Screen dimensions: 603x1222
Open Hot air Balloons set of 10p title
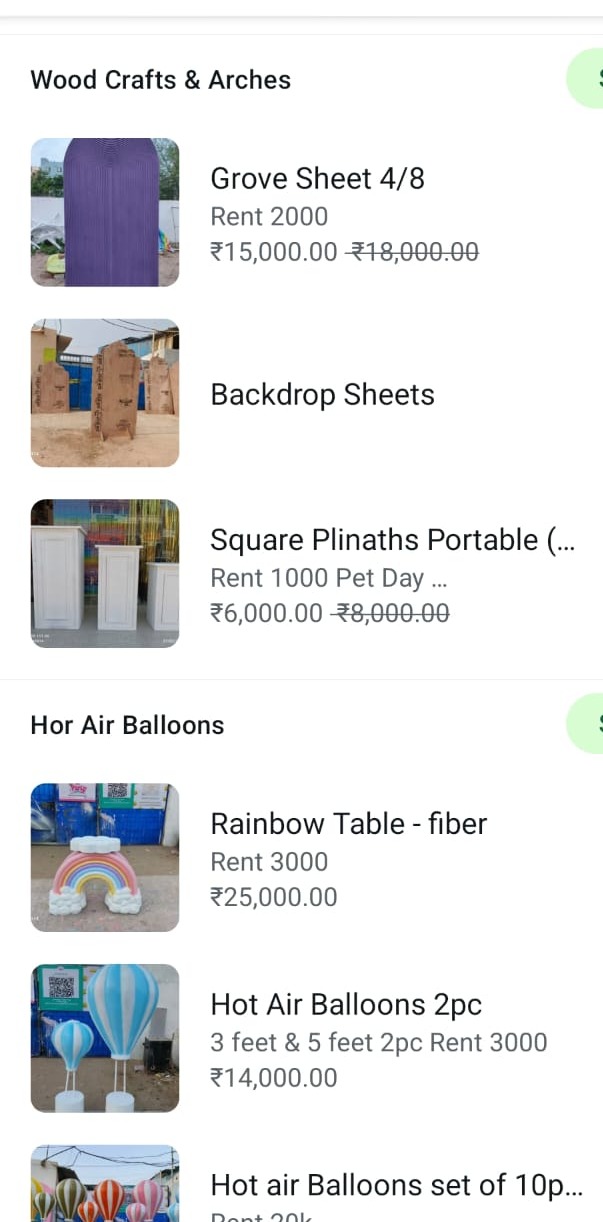click(396, 1185)
